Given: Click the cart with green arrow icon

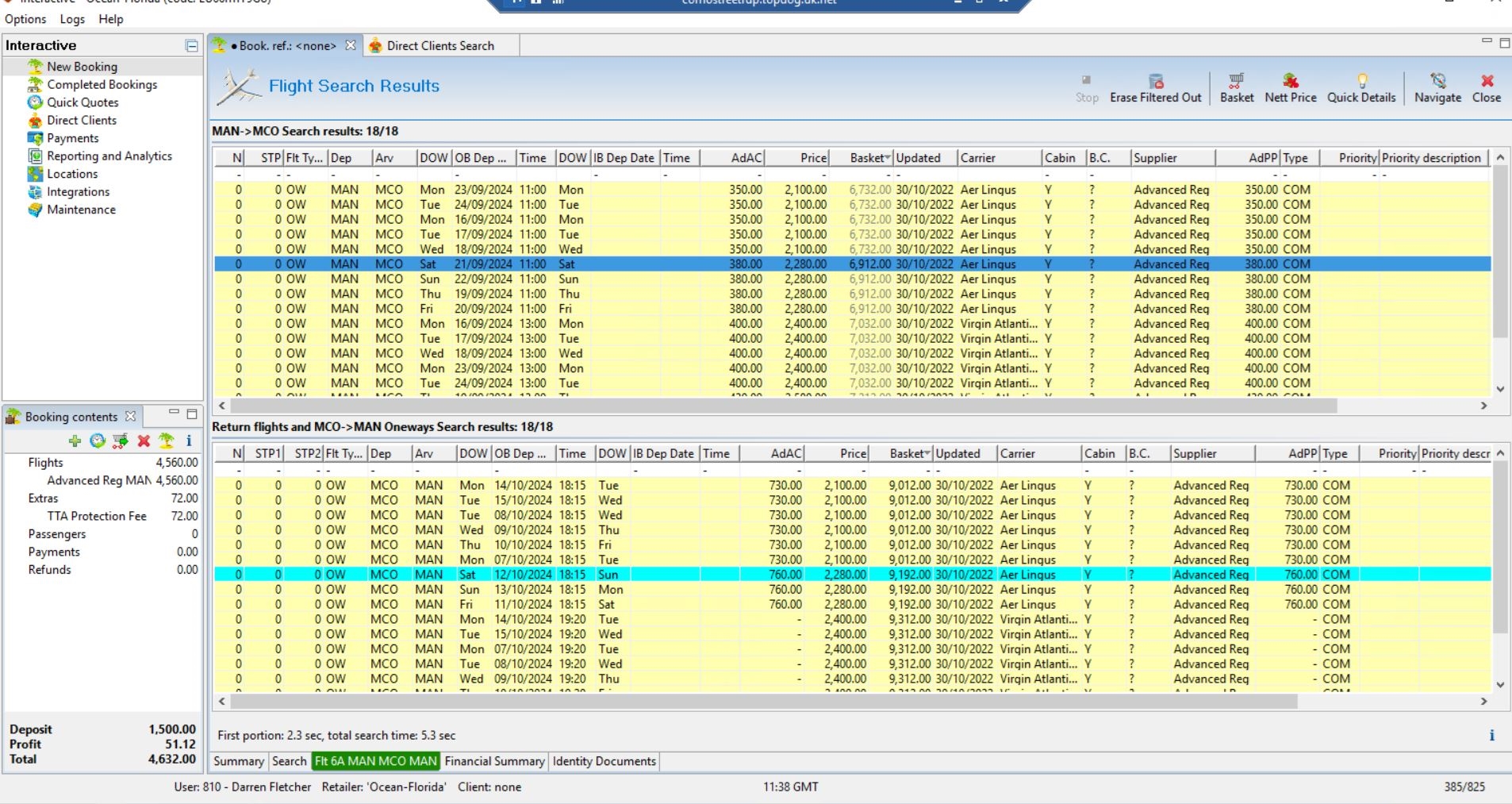Looking at the screenshot, I should 121,440.
